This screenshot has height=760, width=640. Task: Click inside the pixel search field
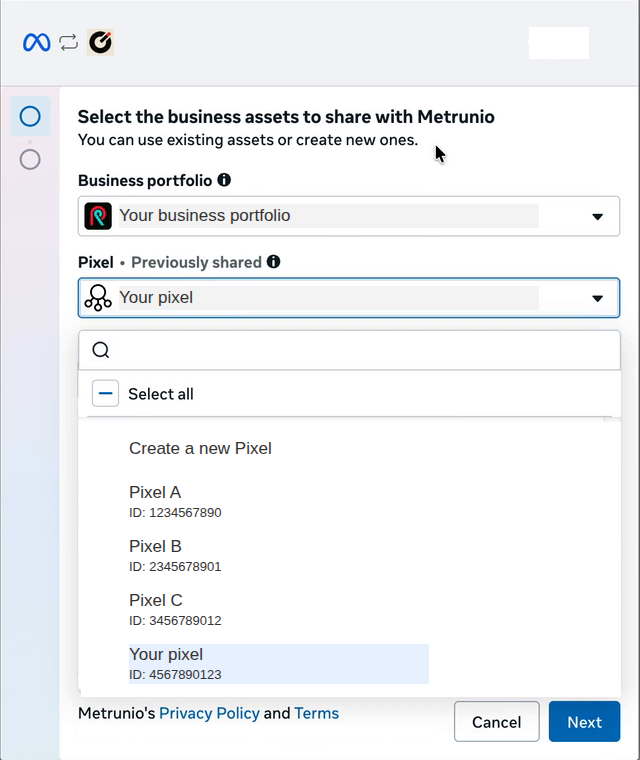(349, 350)
